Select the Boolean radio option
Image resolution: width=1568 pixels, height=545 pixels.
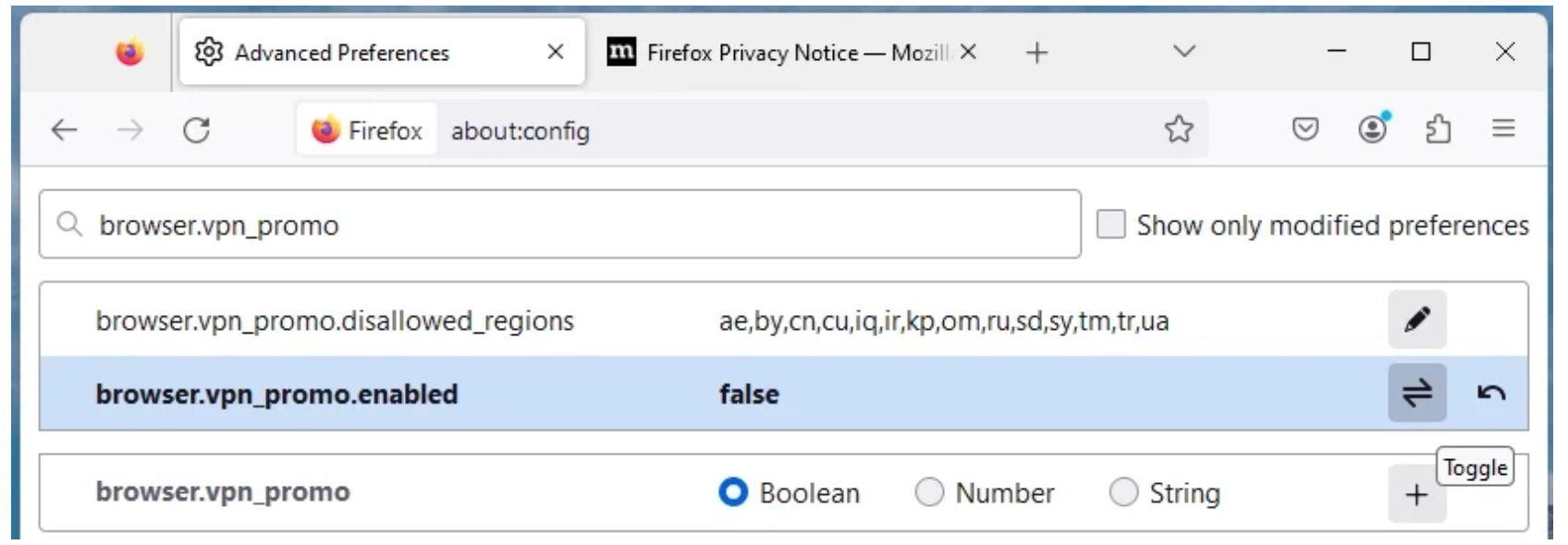pyautogui.click(x=733, y=492)
